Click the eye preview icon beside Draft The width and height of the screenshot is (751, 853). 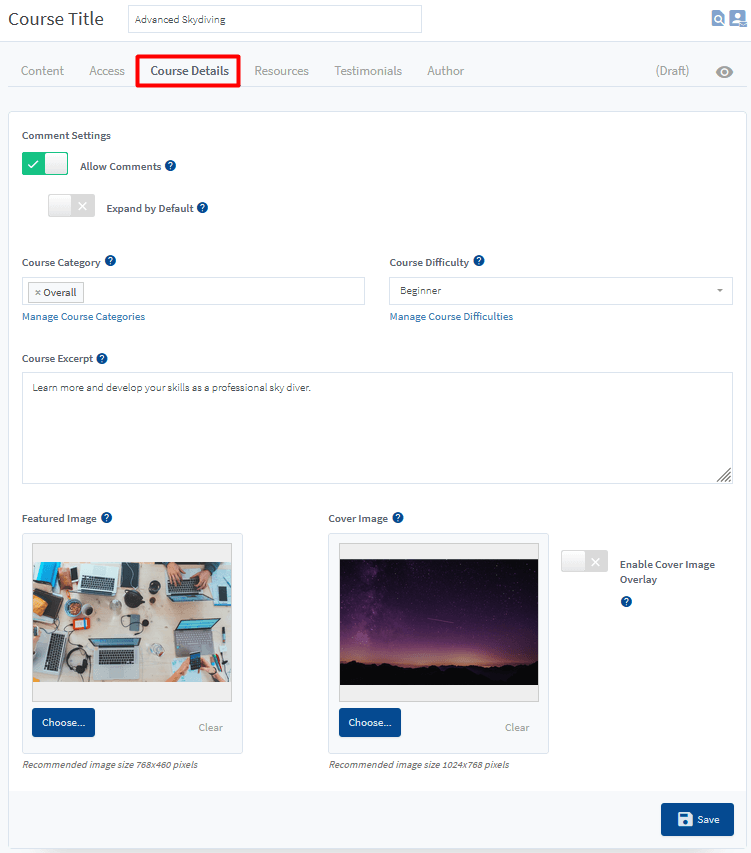(x=724, y=72)
